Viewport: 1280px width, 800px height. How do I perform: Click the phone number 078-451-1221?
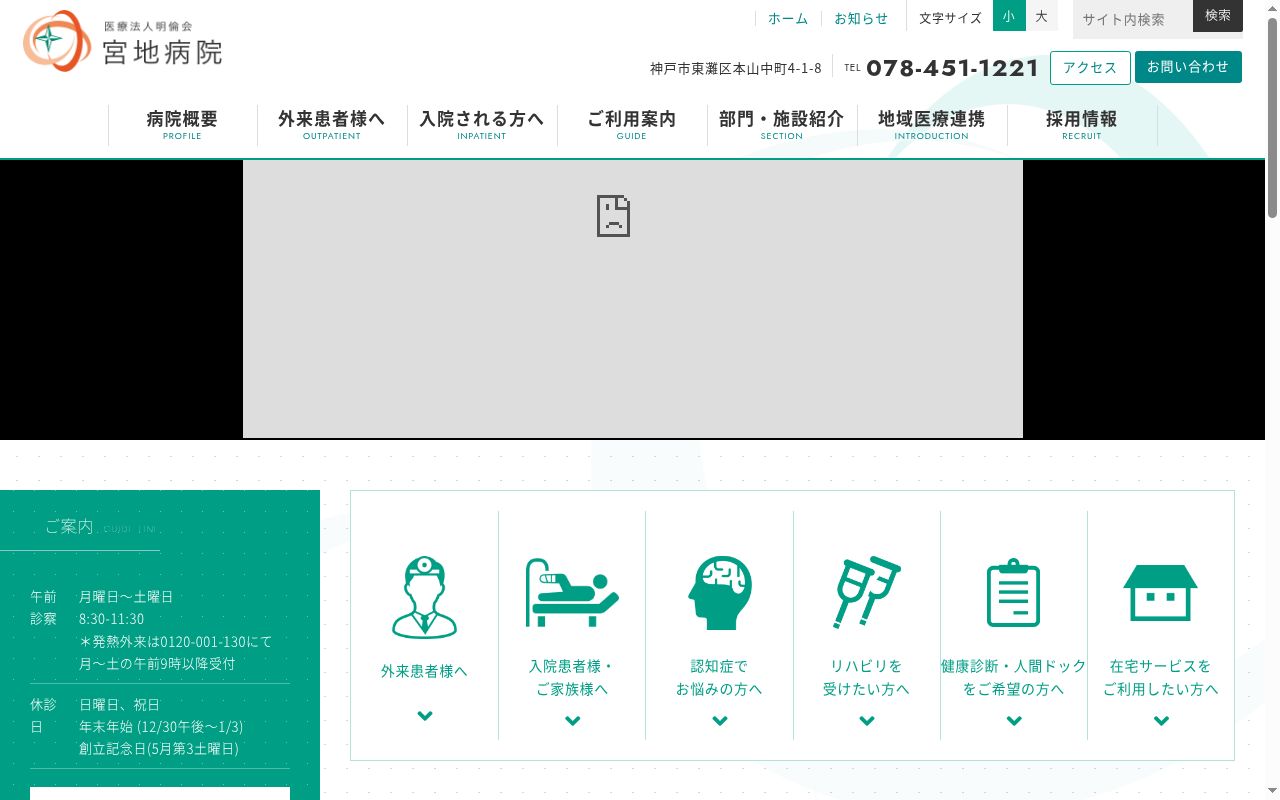(x=953, y=68)
